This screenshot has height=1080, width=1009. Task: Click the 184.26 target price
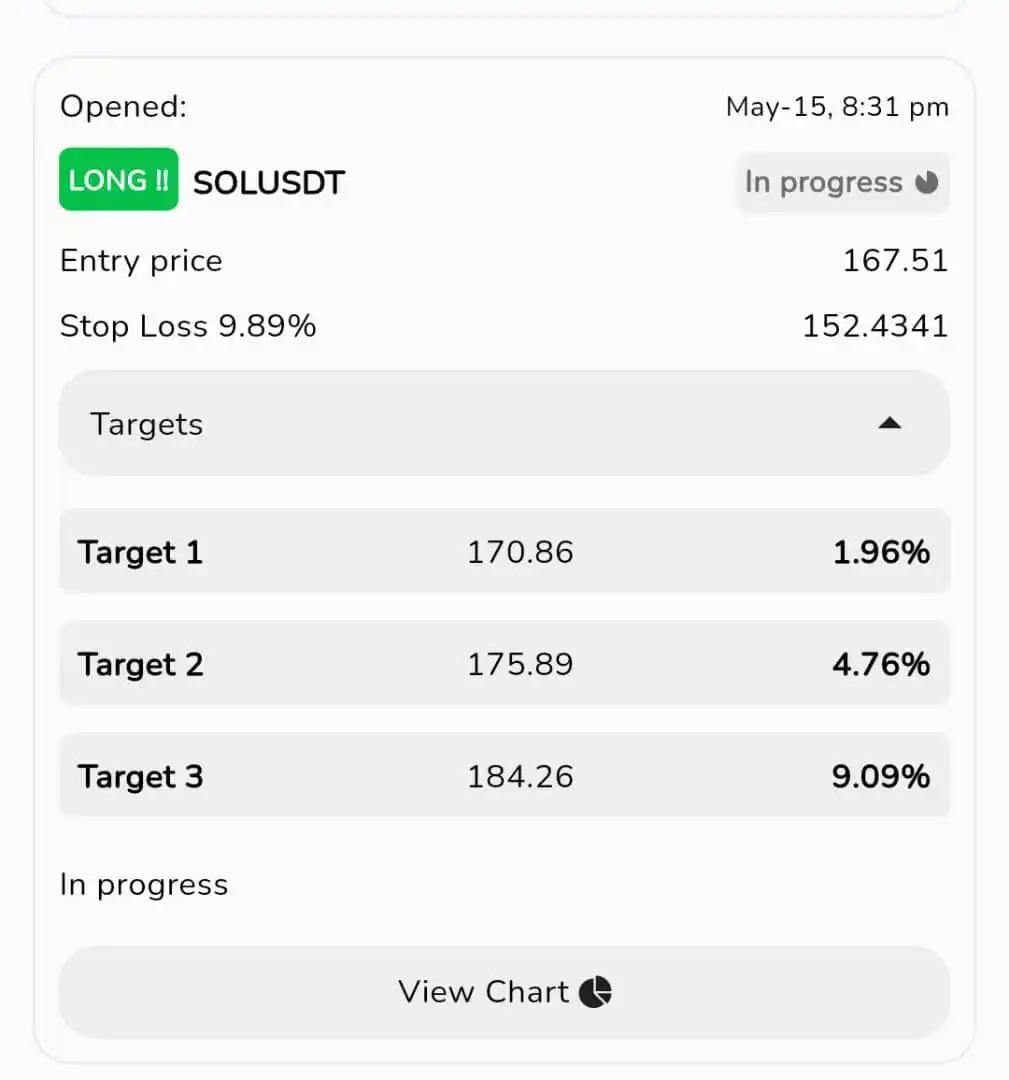point(520,776)
